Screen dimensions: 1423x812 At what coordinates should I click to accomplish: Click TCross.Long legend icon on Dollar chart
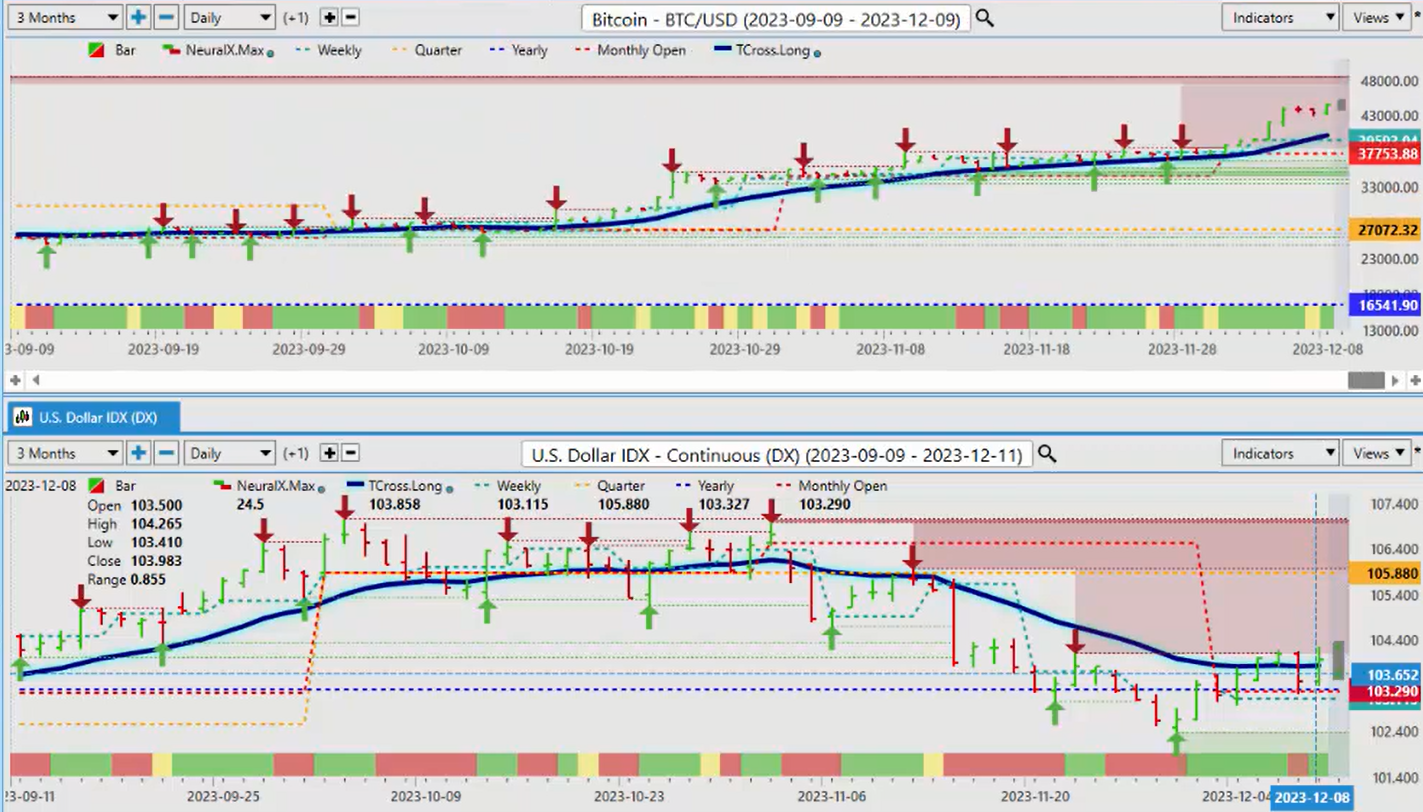pos(353,485)
